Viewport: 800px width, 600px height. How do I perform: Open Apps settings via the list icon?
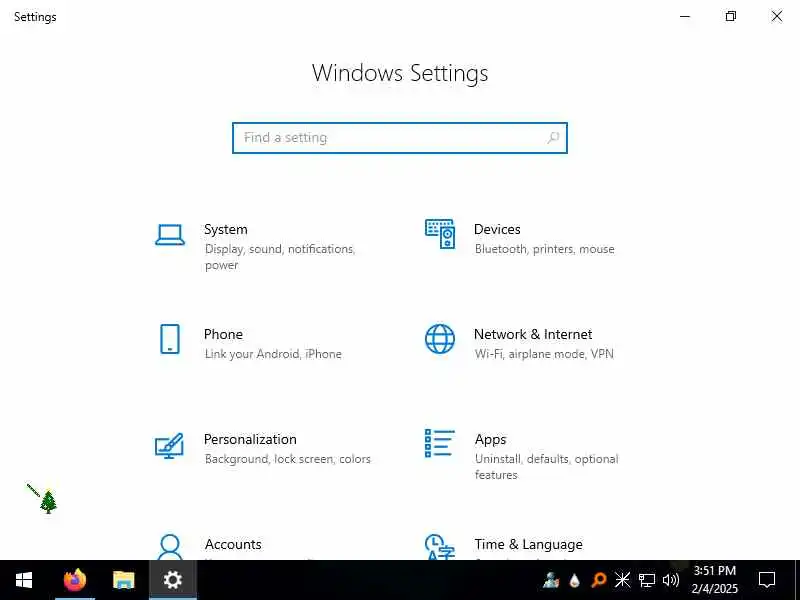pyautogui.click(x=439, y=443)
